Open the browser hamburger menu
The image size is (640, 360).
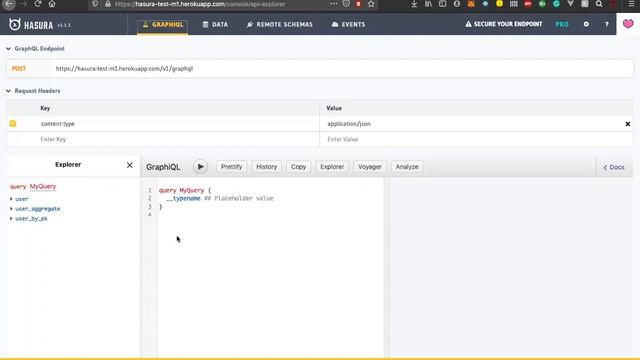[631, 4]
